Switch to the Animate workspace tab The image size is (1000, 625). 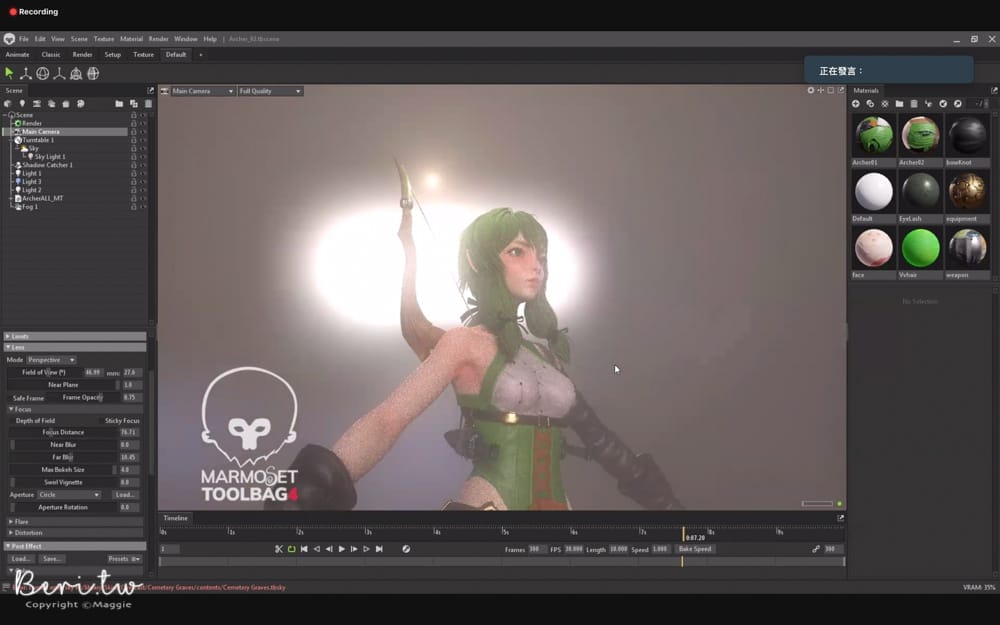(x=17, y=55)
